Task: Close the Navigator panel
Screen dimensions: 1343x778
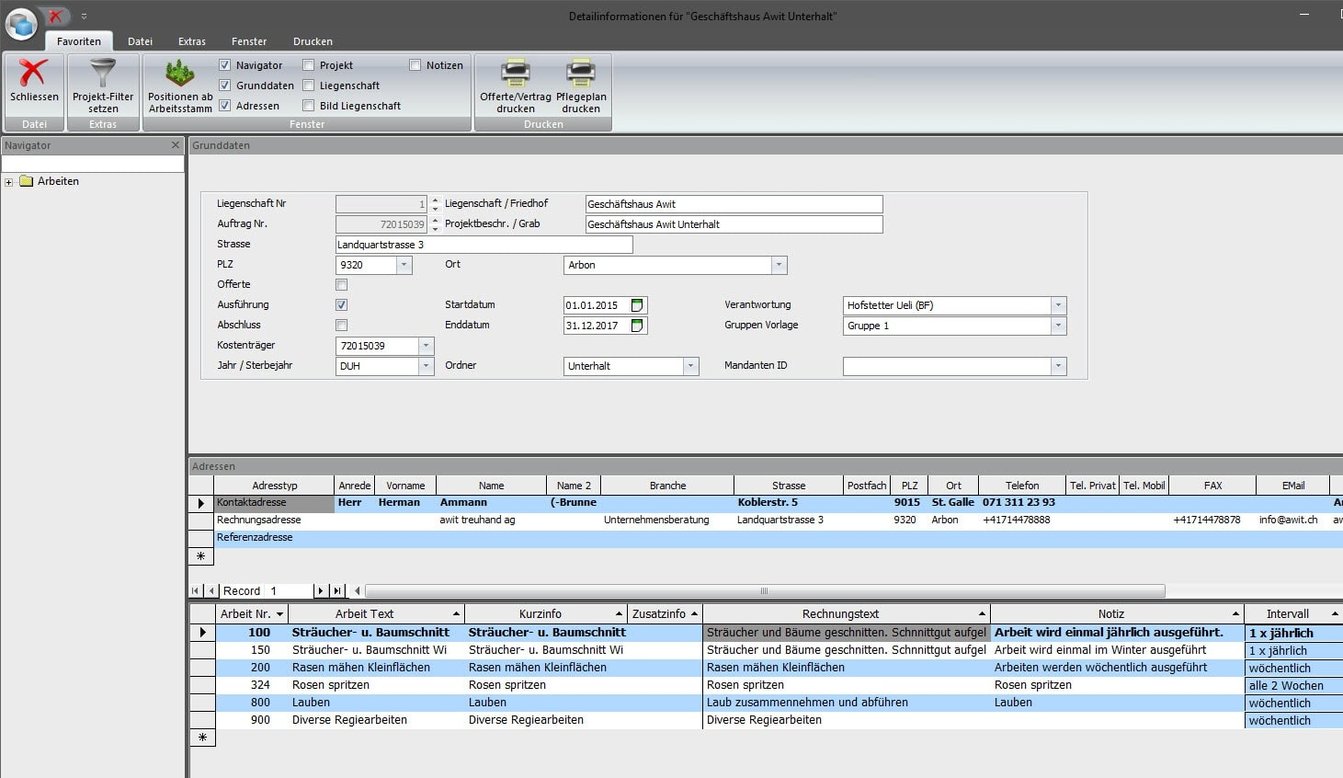Action: pyautogui.click(x=176, y=145)
